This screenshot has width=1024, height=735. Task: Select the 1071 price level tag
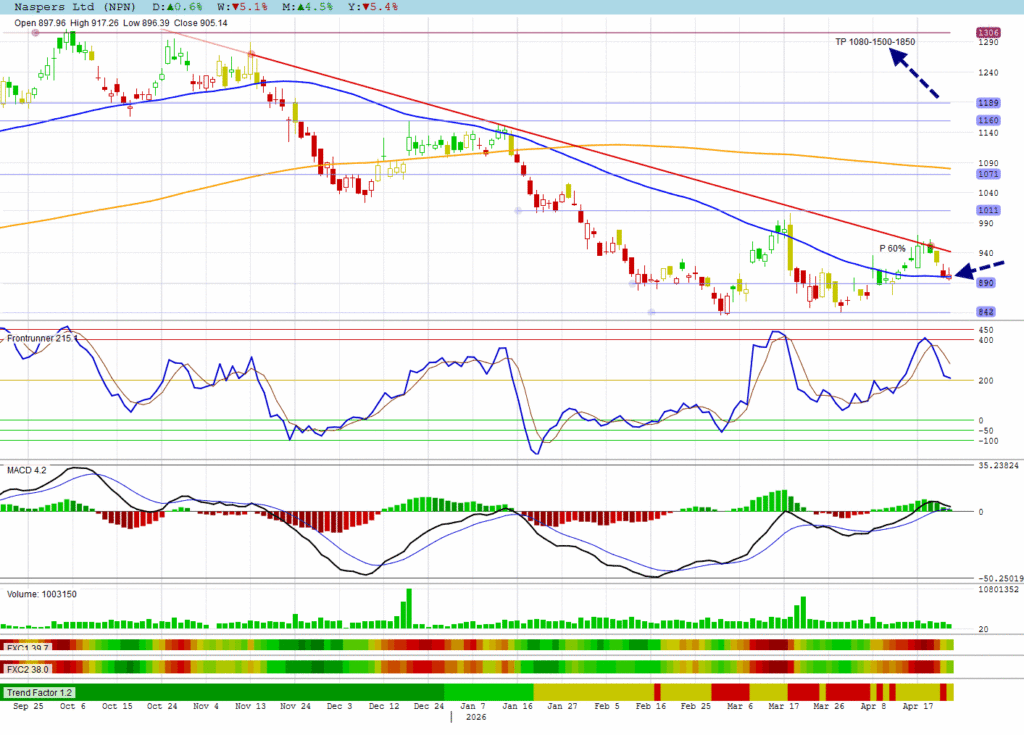click(x=988, y=174)
